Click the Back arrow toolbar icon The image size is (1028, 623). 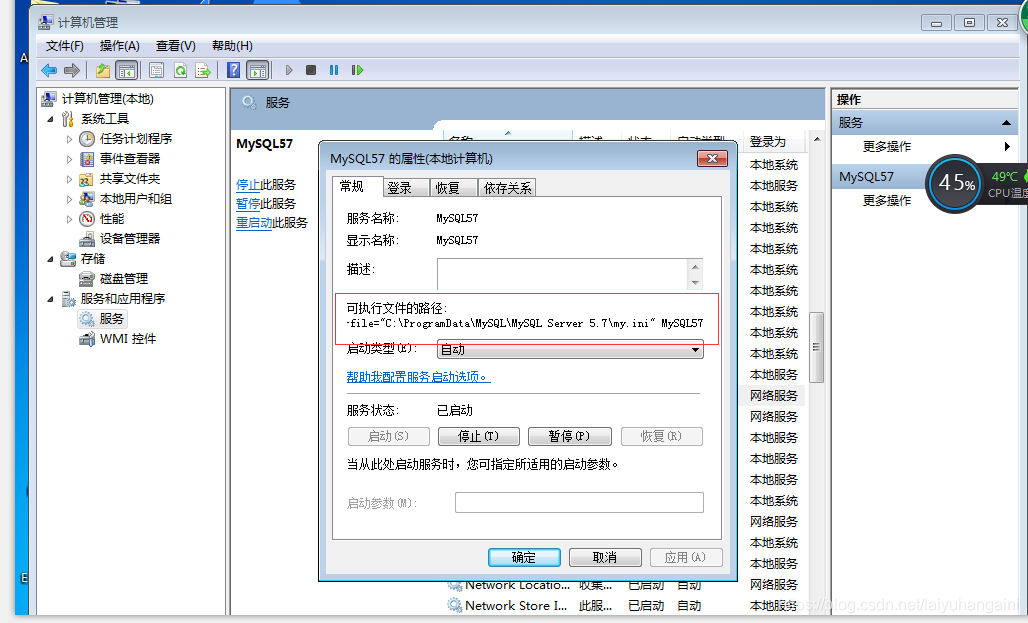coord(49,70)
